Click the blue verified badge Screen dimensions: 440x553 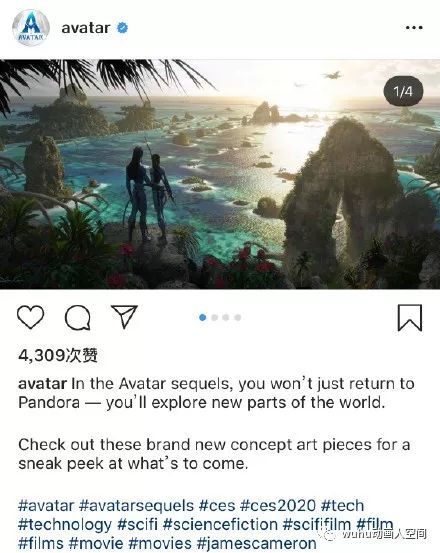122,28
